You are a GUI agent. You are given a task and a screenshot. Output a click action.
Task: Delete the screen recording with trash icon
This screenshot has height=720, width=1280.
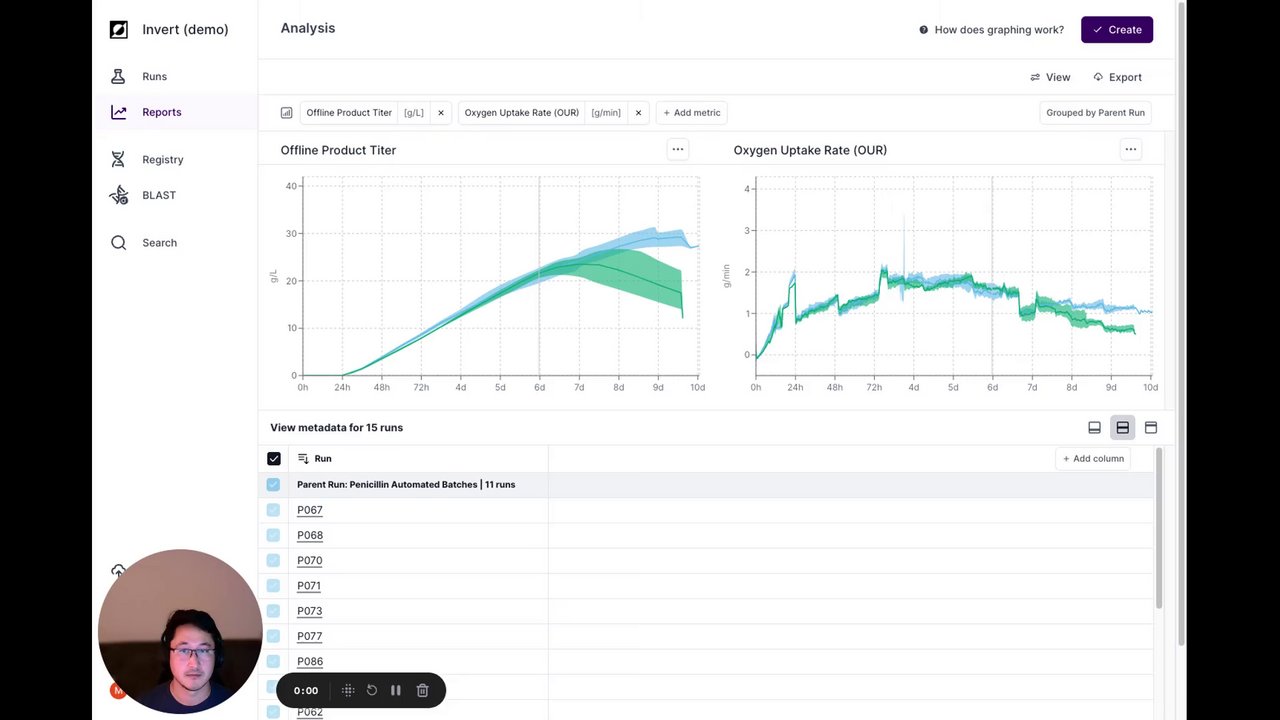point(423,690)
